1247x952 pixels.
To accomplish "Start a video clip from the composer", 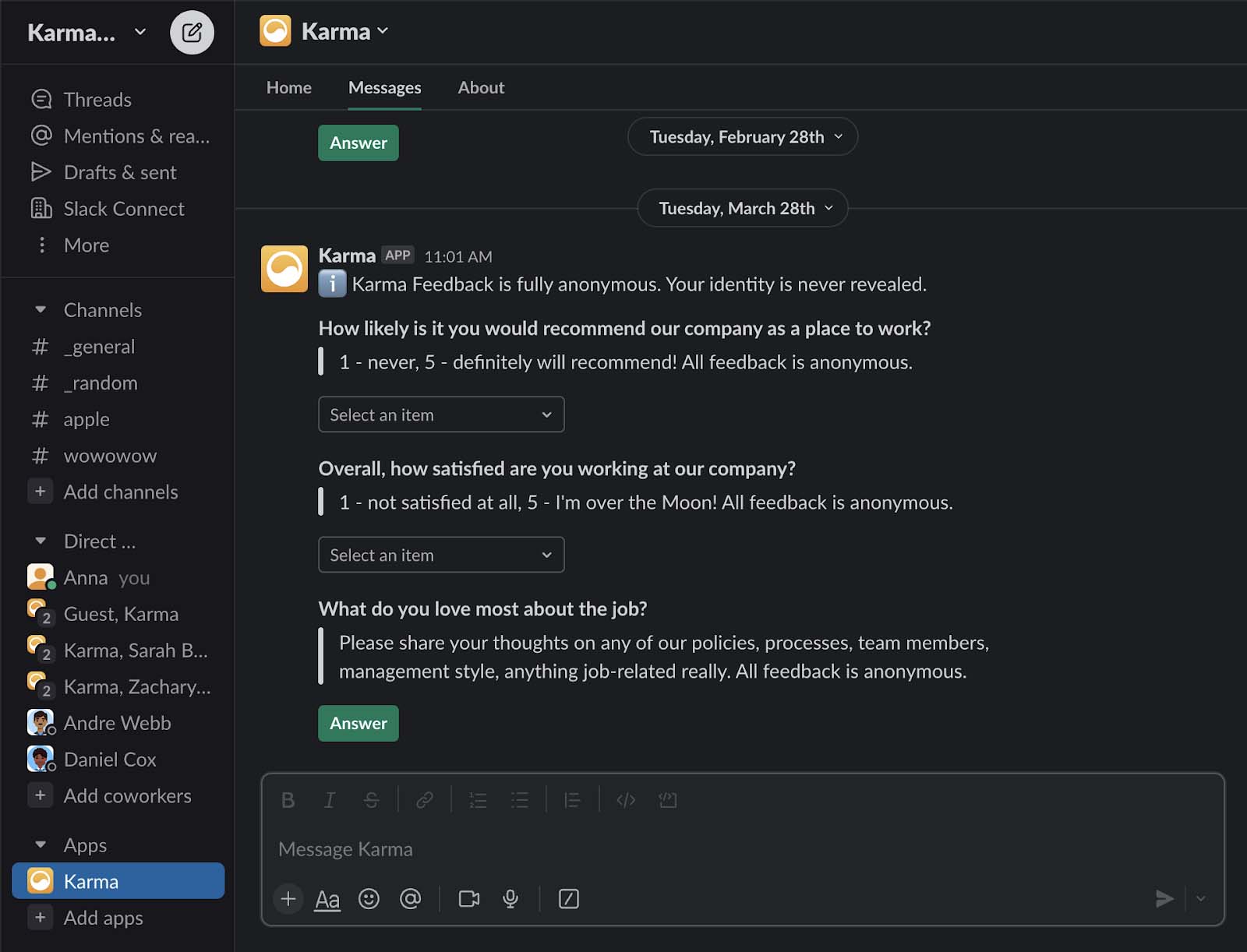I will [x=468, y=899].
